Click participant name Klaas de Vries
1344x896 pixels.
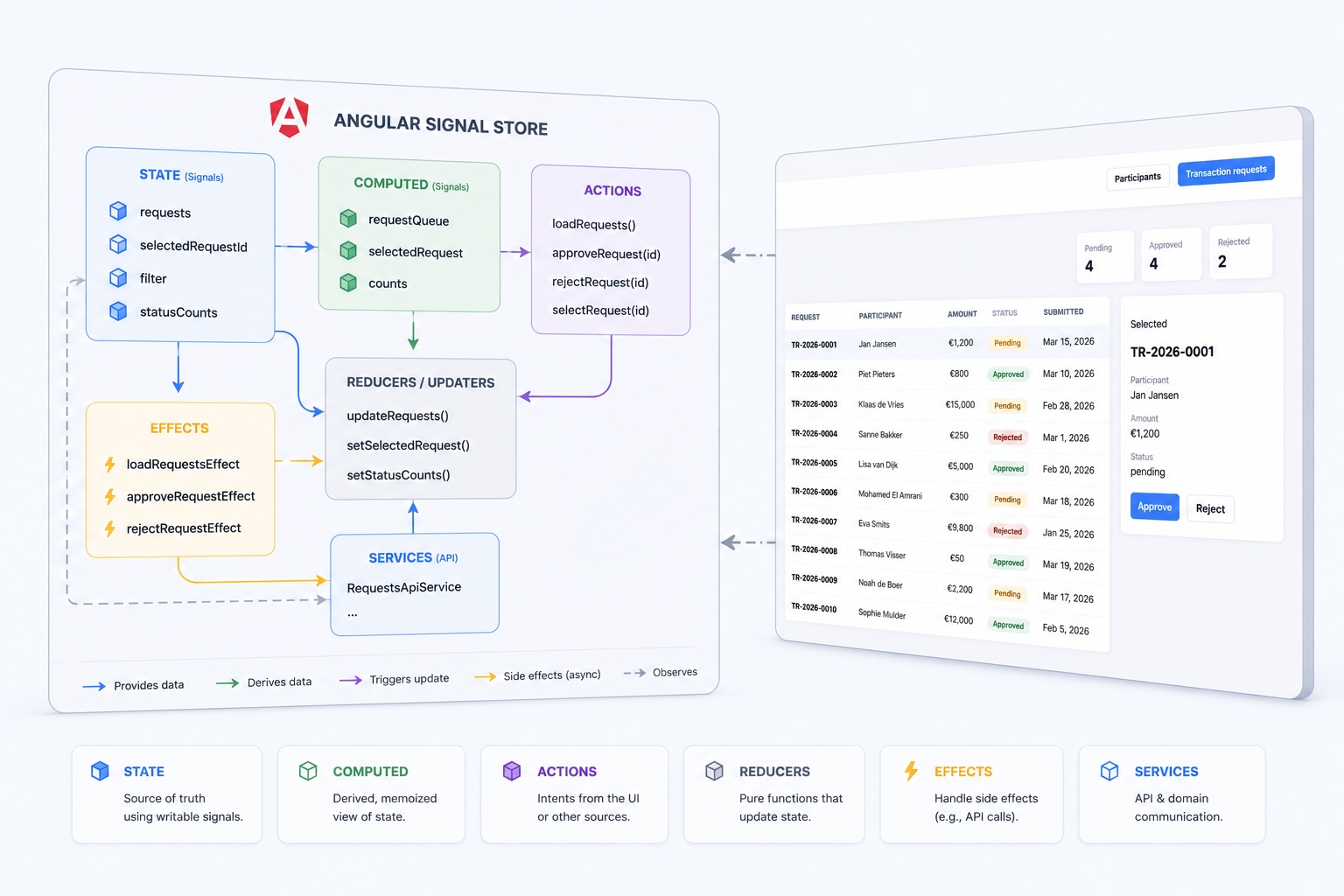click(x=881, y=404)
